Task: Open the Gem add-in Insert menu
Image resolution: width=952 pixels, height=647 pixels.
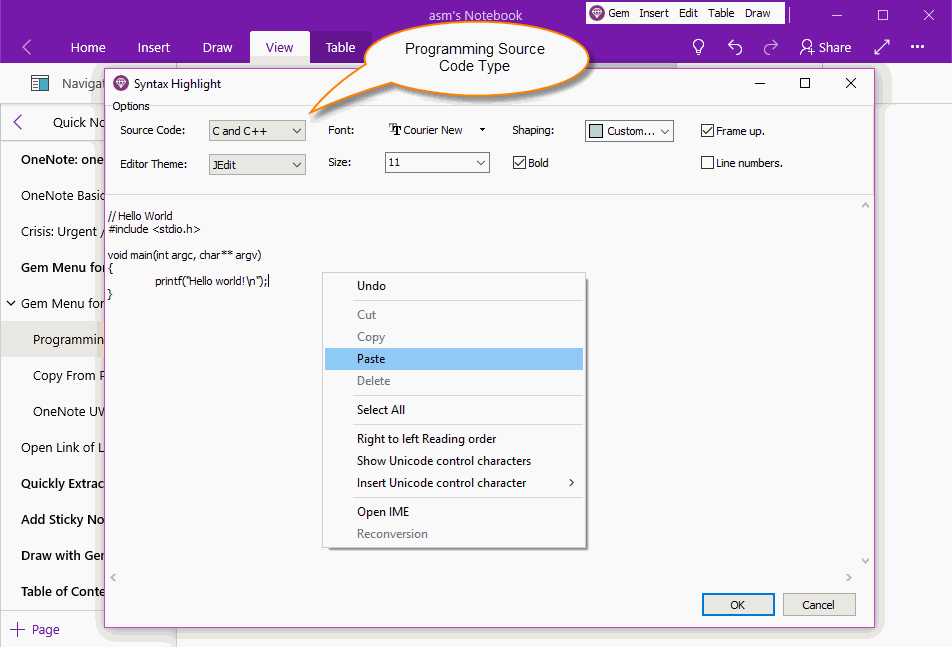Action: (x=653, y=13)
